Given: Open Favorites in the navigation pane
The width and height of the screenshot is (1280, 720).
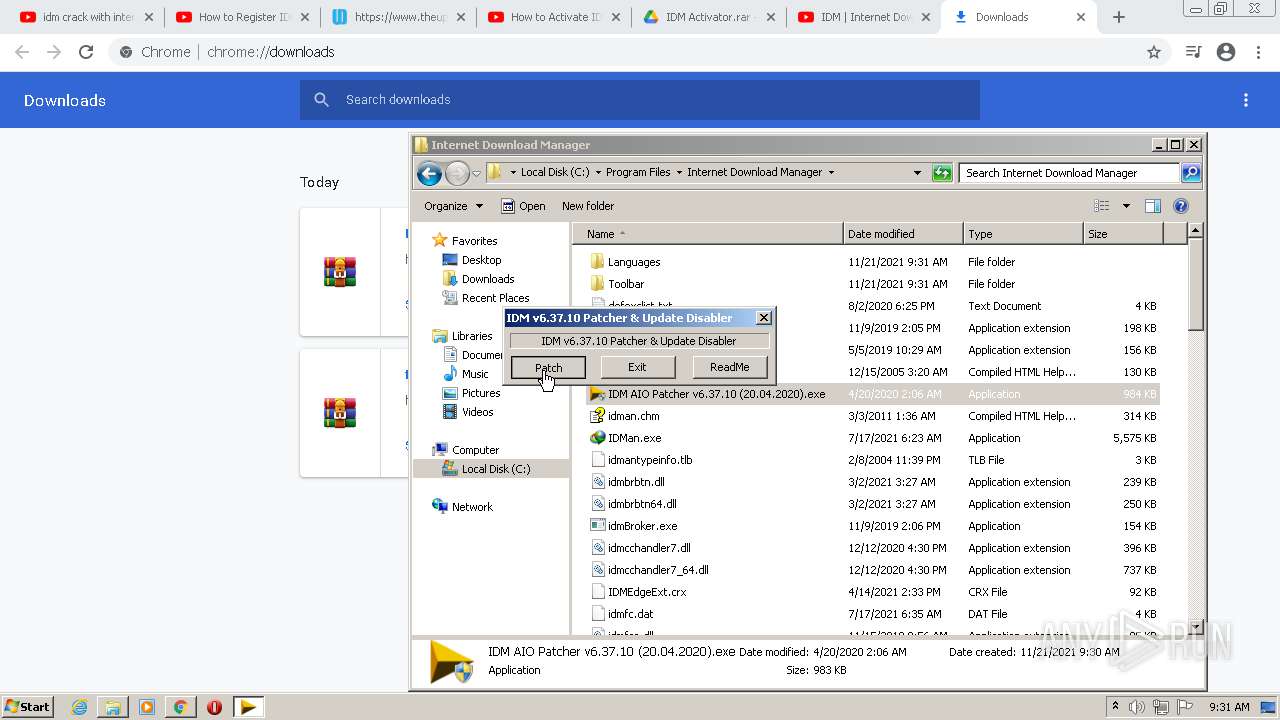Looking at the screenshot, I should coord(474,241).
